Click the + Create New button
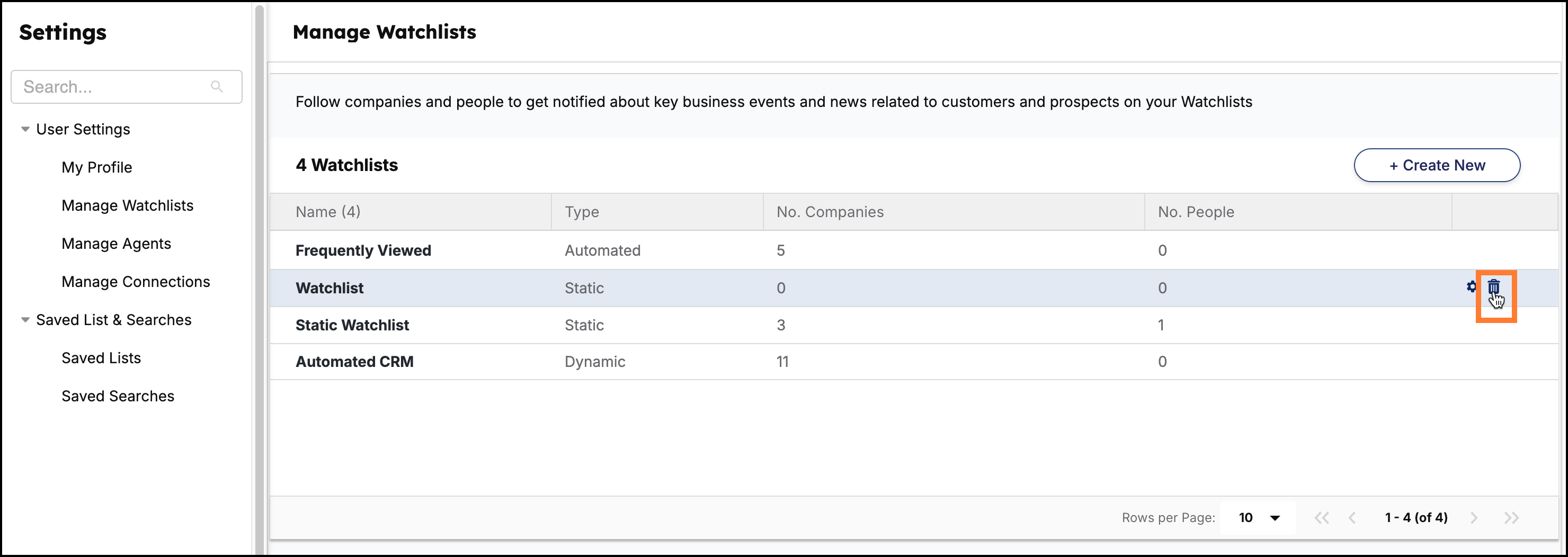The height and width of the screenshot is (557, 1568). [1437, 165]
